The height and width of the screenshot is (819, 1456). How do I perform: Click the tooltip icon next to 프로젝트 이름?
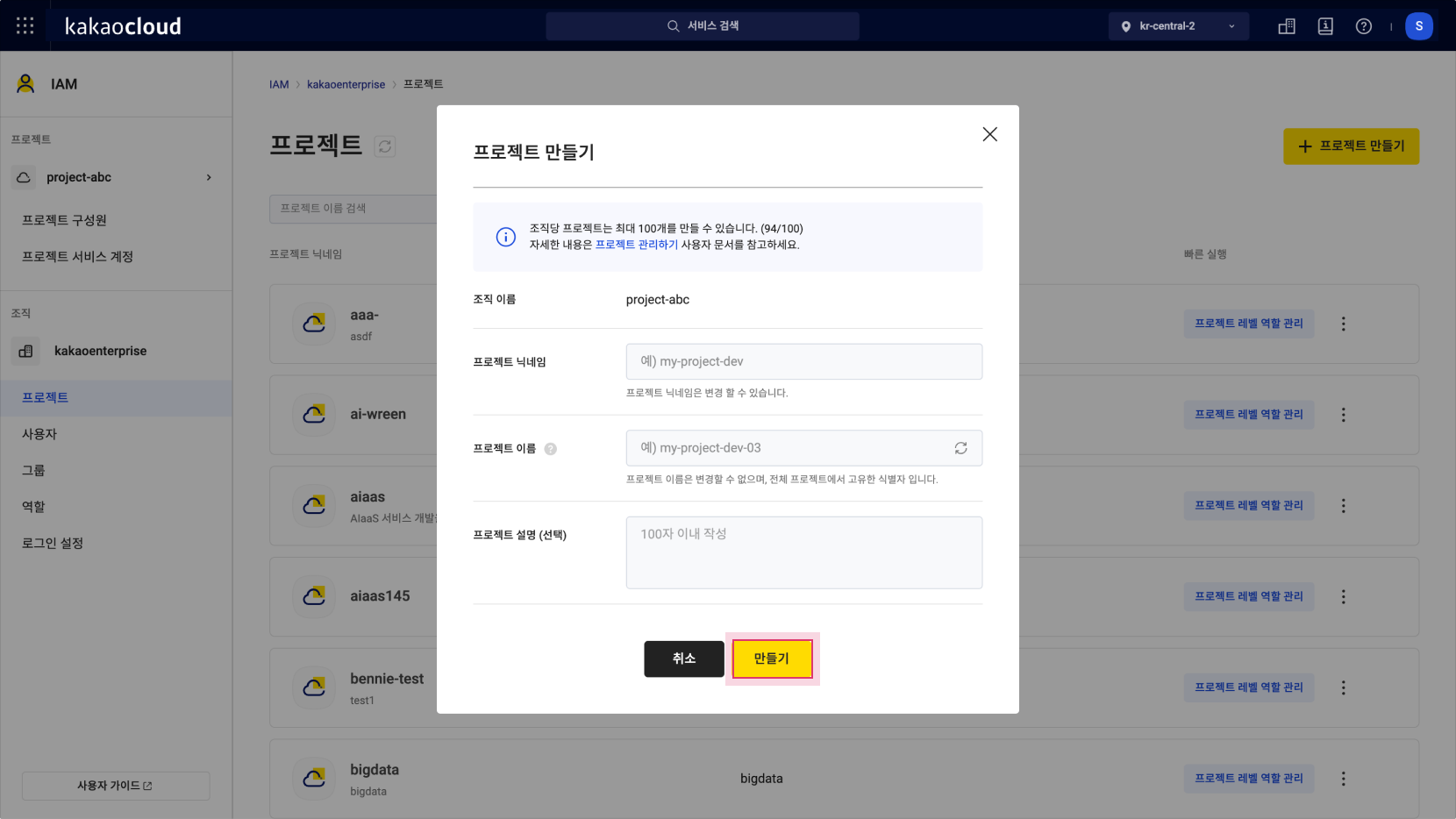[x=551, y=449]
